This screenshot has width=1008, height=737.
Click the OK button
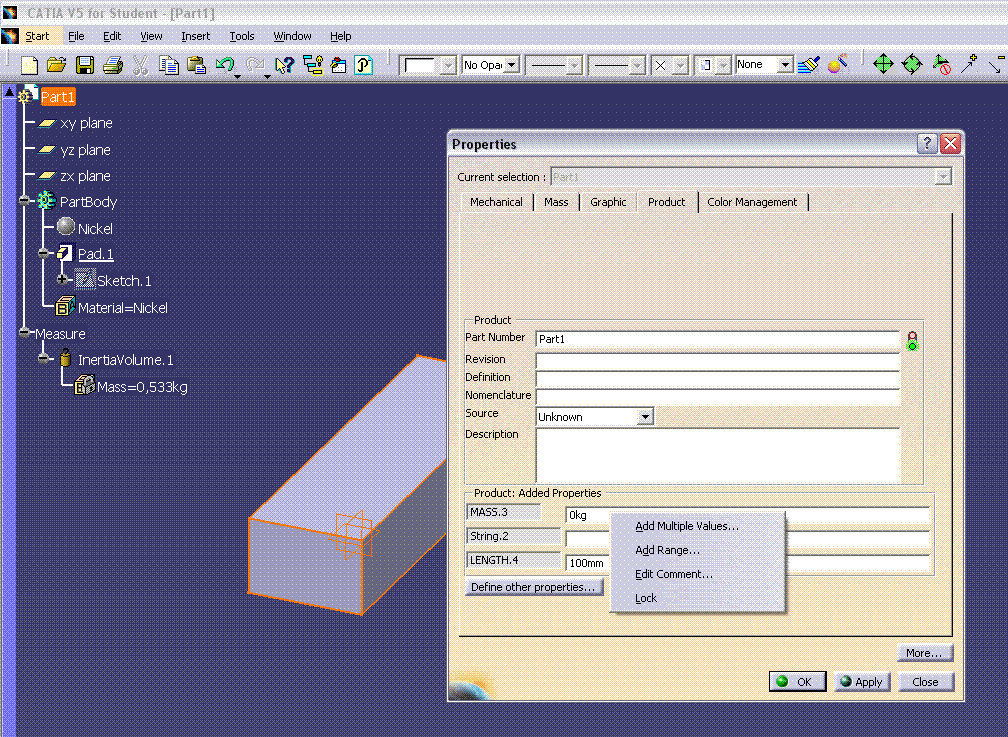pos(797,682)
